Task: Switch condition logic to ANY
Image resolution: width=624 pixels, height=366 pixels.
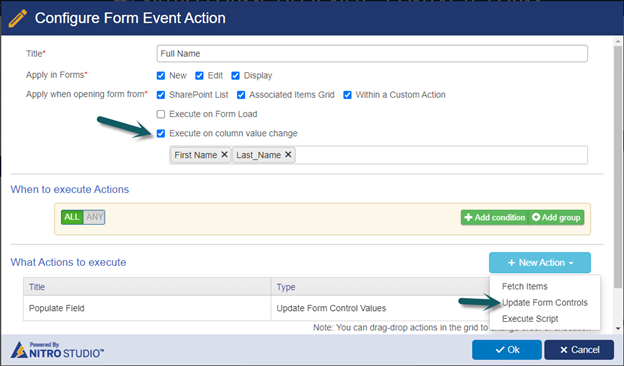Action: (x=94, y=217)
